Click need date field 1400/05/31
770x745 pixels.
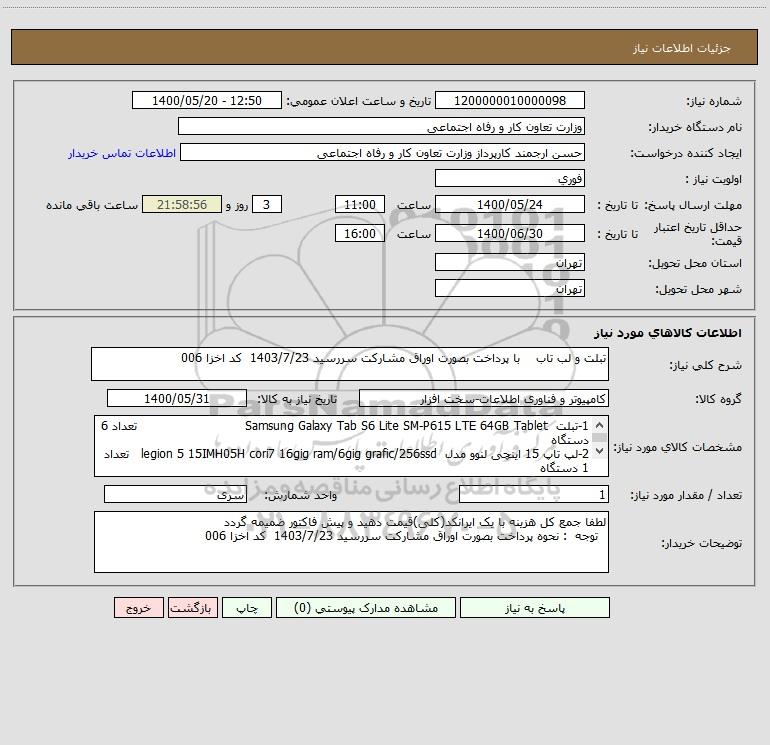[177, 398]
